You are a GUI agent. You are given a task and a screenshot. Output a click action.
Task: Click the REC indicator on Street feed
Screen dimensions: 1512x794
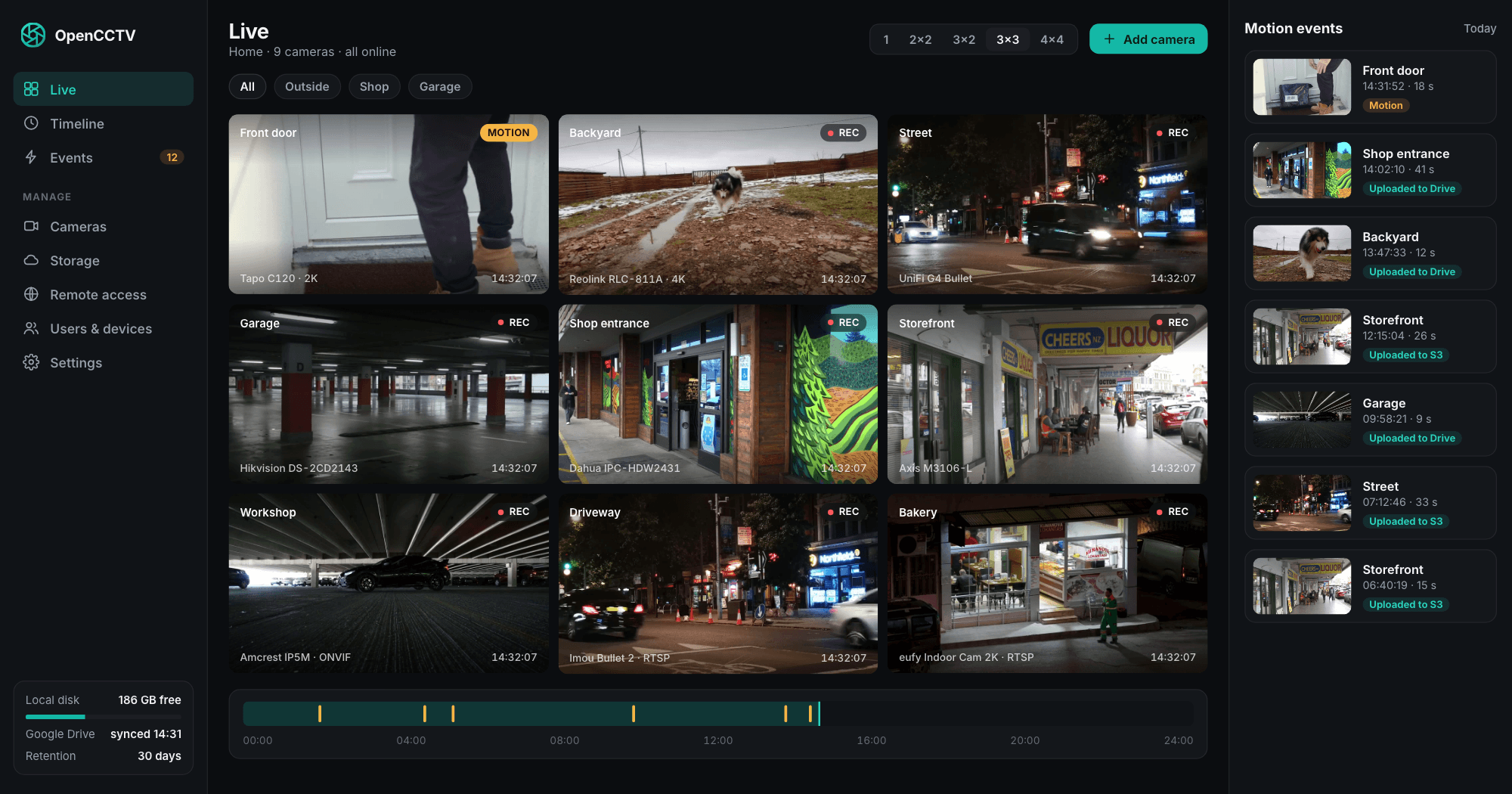point(1172,132)
